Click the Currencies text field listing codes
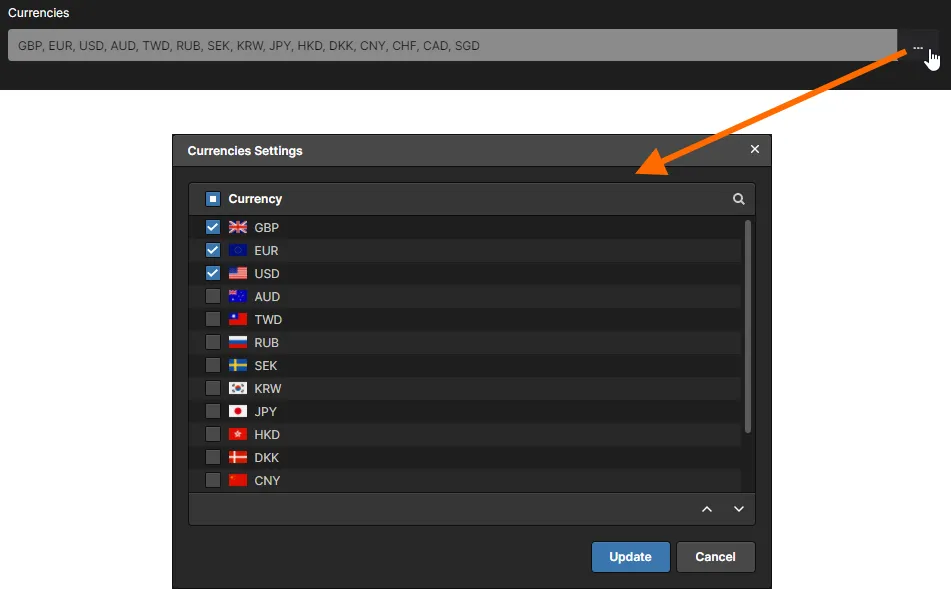Viewport: 951px width, 589px height. 452,45
